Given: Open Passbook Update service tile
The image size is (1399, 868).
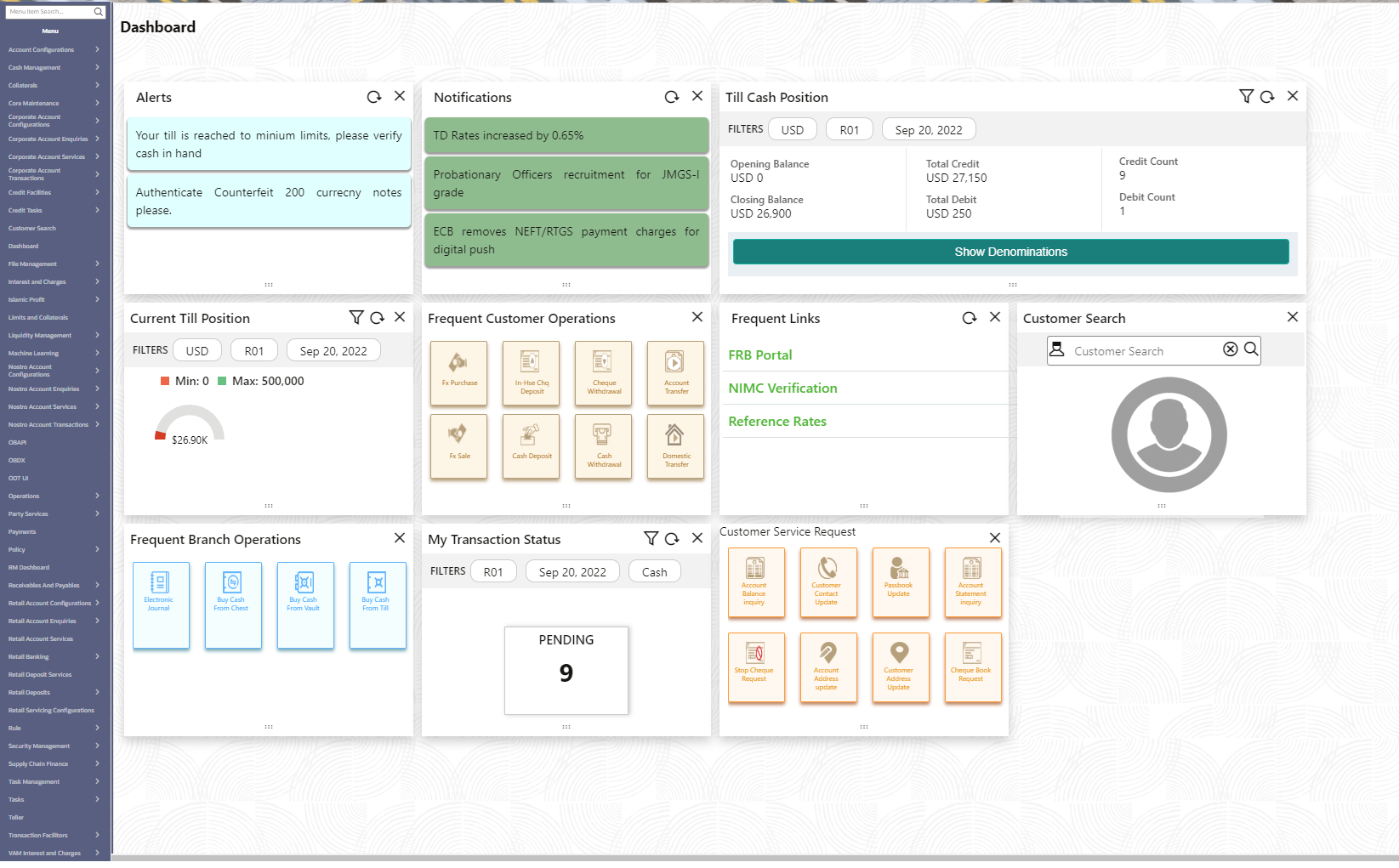Looking at the screenshot, I should point(901,582).
